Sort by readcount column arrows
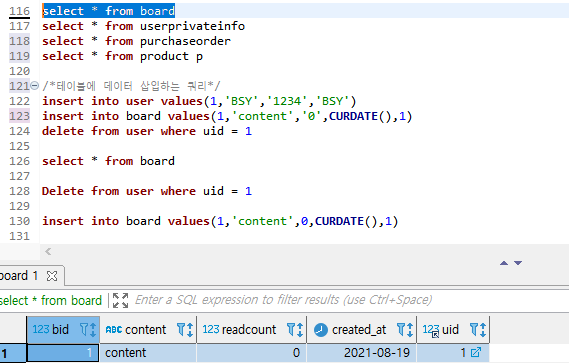Viewport: 569px width, 363px height. click(300, 330)
